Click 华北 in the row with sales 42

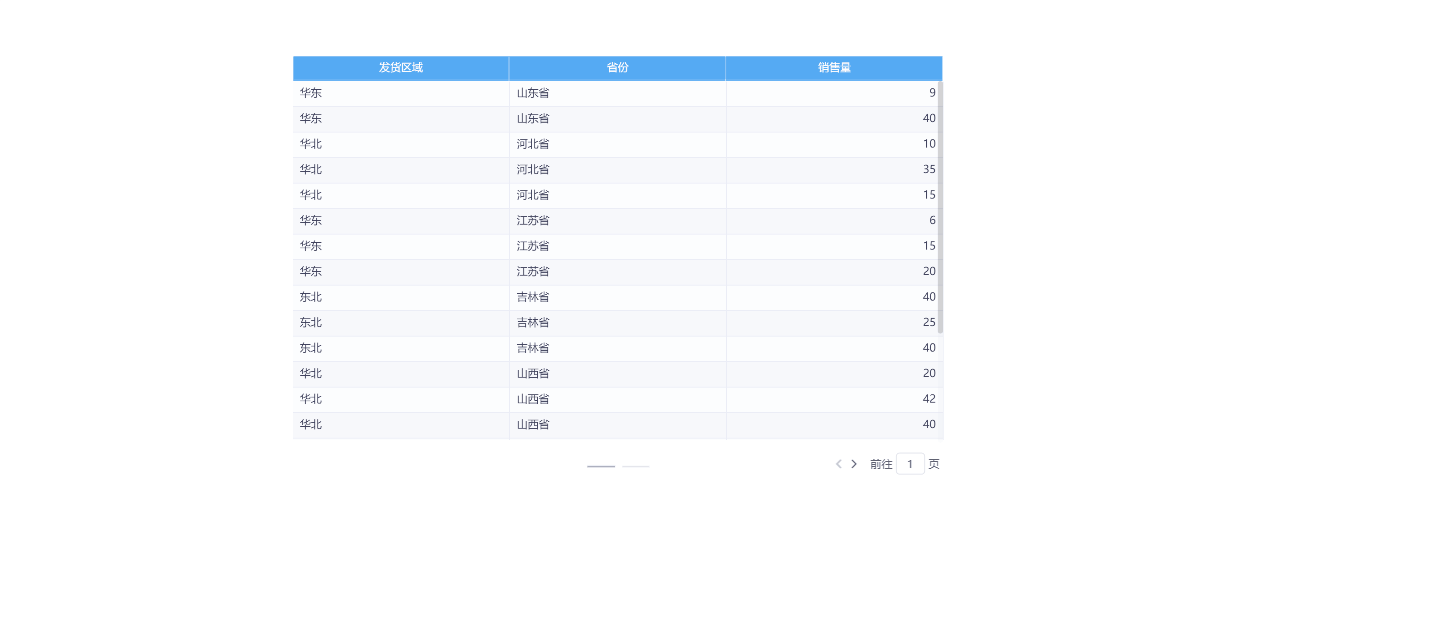pos(311,399)
